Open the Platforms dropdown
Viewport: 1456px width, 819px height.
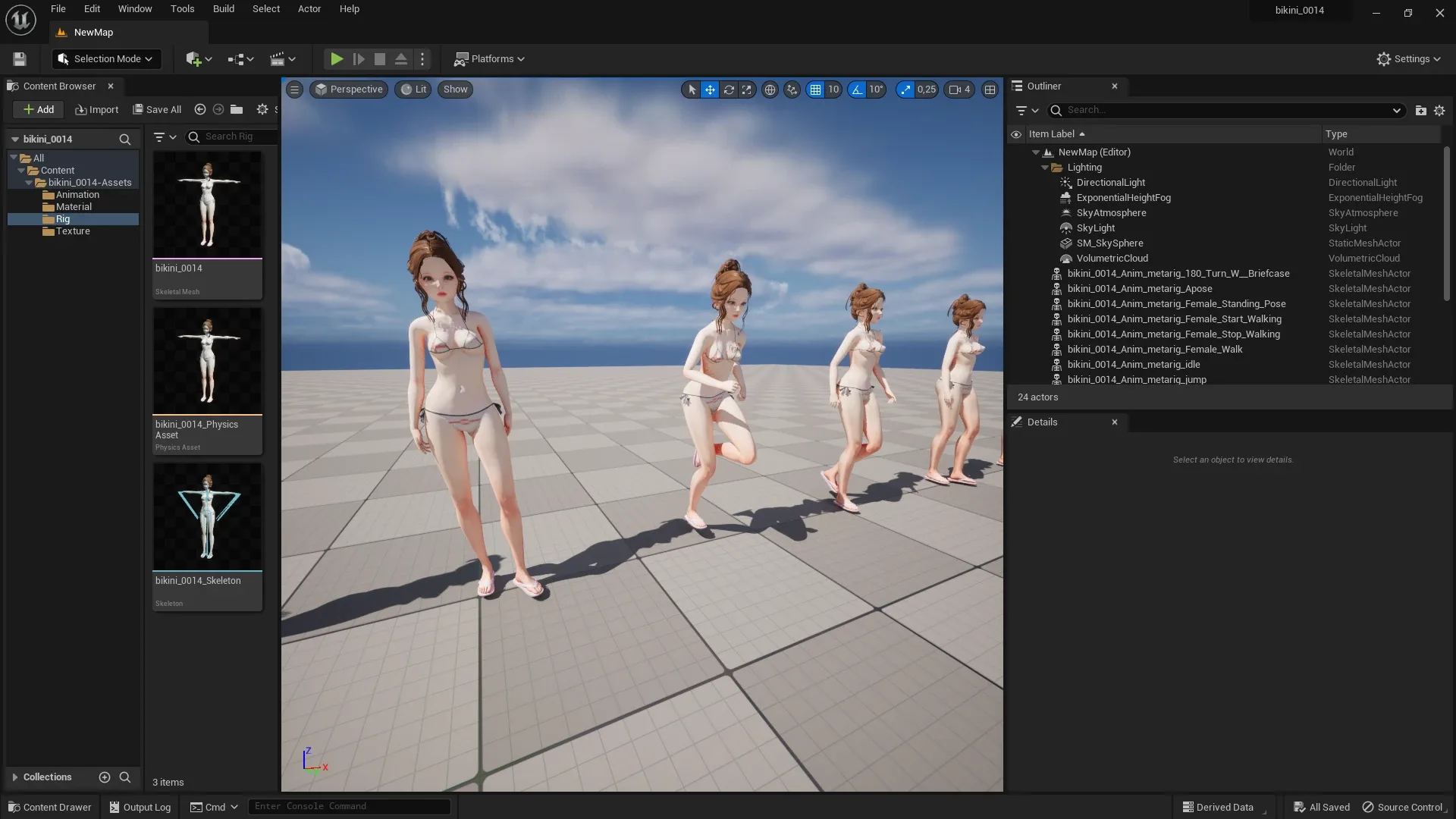pos(489,59)
